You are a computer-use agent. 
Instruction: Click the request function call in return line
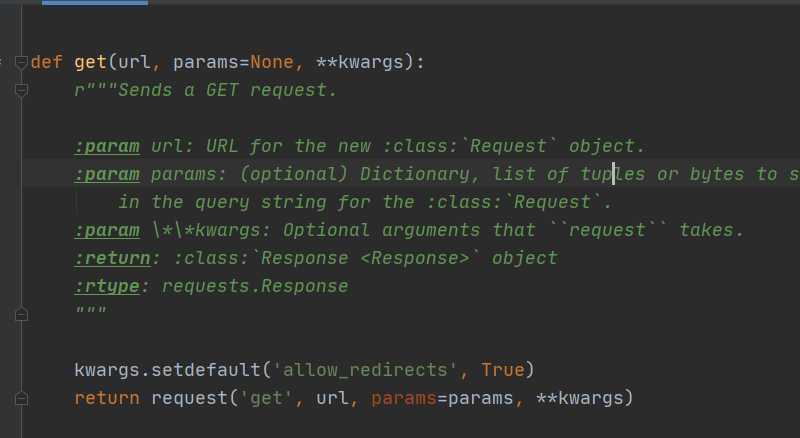pyautogui.click(x=189, y=398)
